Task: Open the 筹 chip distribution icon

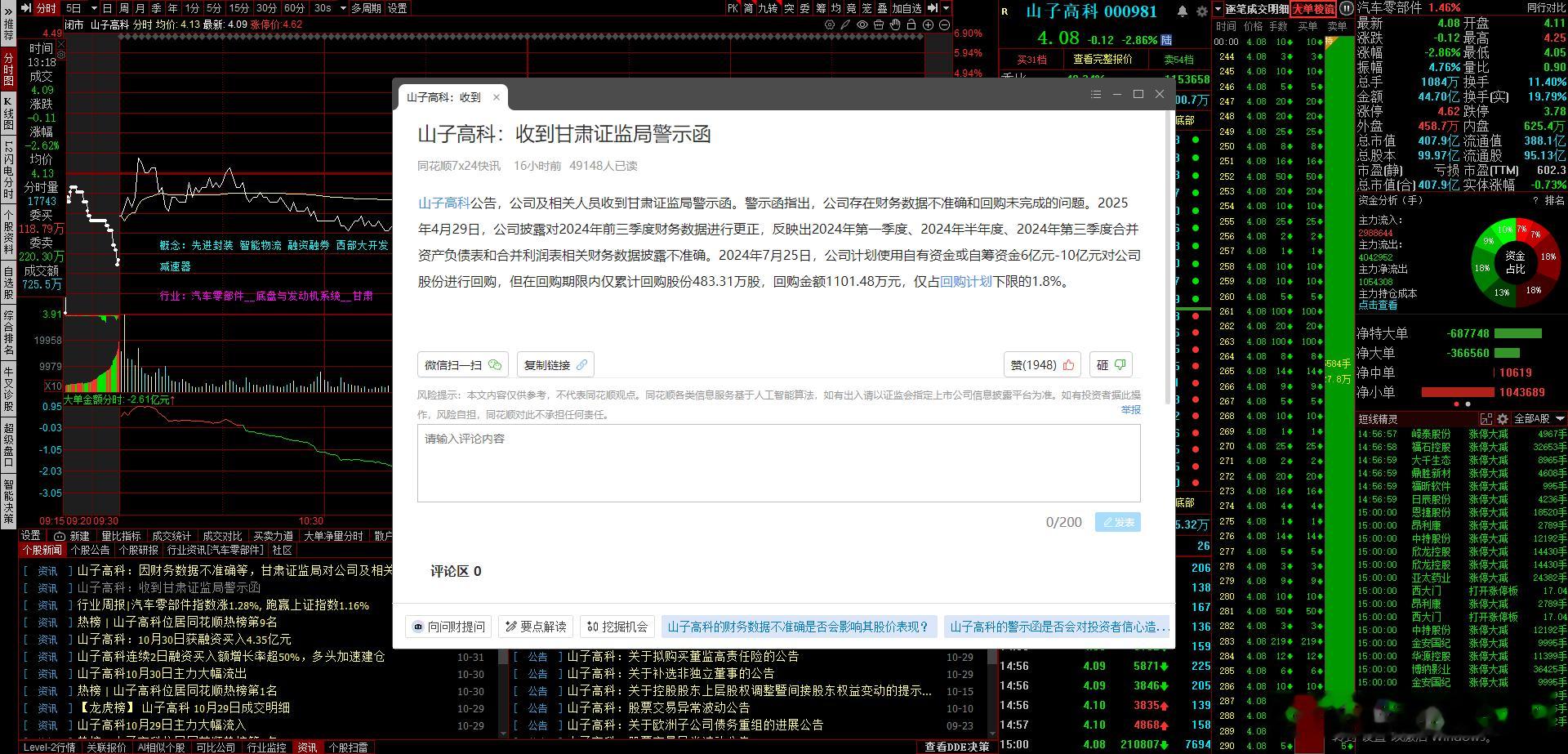Action: [821, 7]
